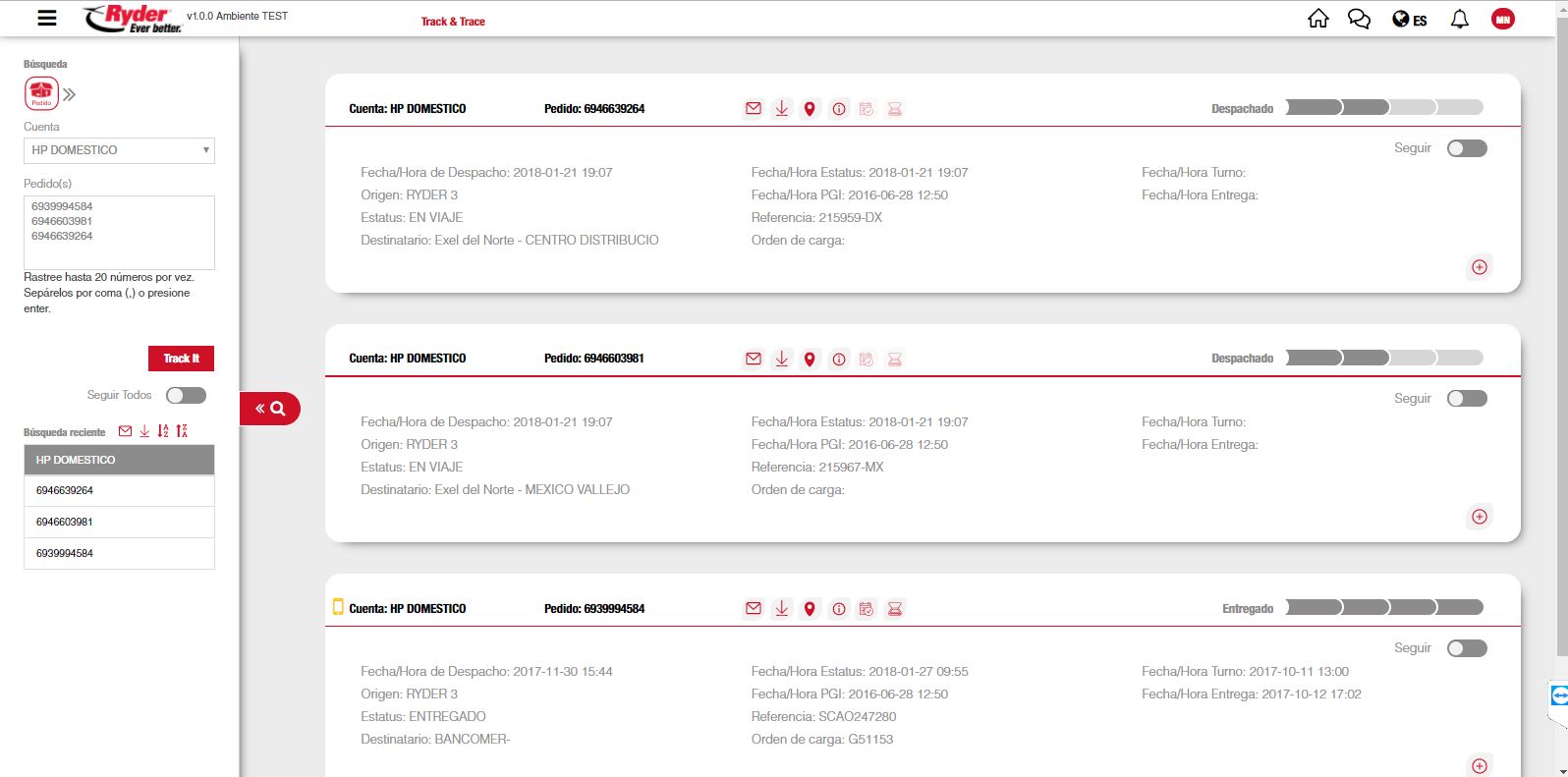Viewport: 1568px width, 777px height.
Task: Open the Cuenta dropdown HP DOMESTICO
Action: [119, 150]
